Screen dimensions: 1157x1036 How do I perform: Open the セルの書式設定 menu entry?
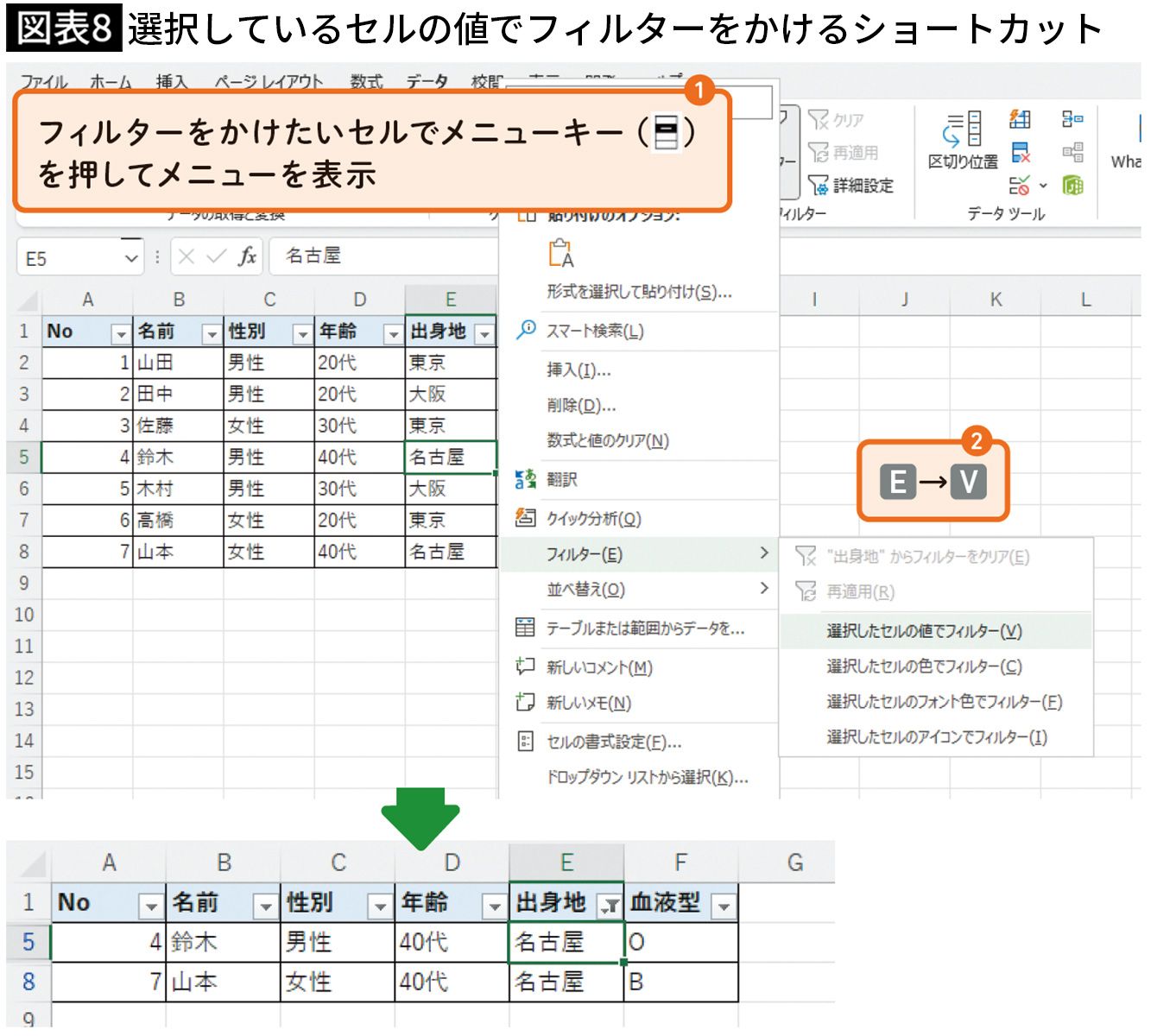click(613, 742)
